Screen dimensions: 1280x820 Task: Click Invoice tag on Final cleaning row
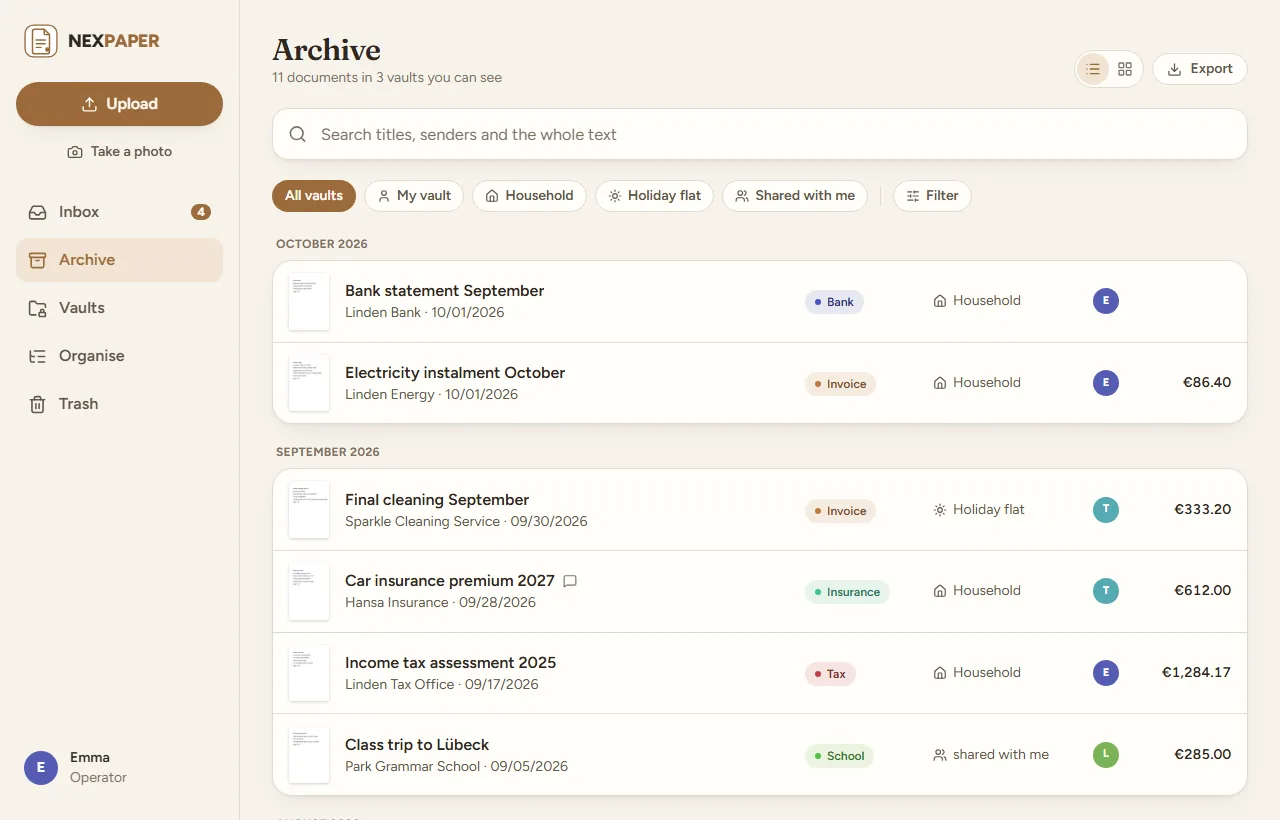point(840,511)
